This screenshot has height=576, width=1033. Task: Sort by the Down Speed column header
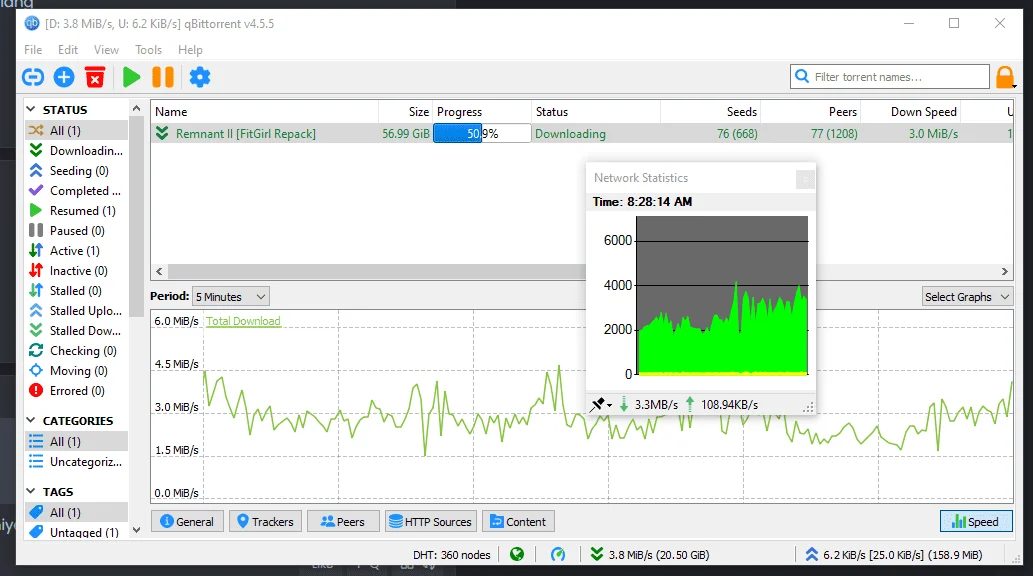(910, 111)
